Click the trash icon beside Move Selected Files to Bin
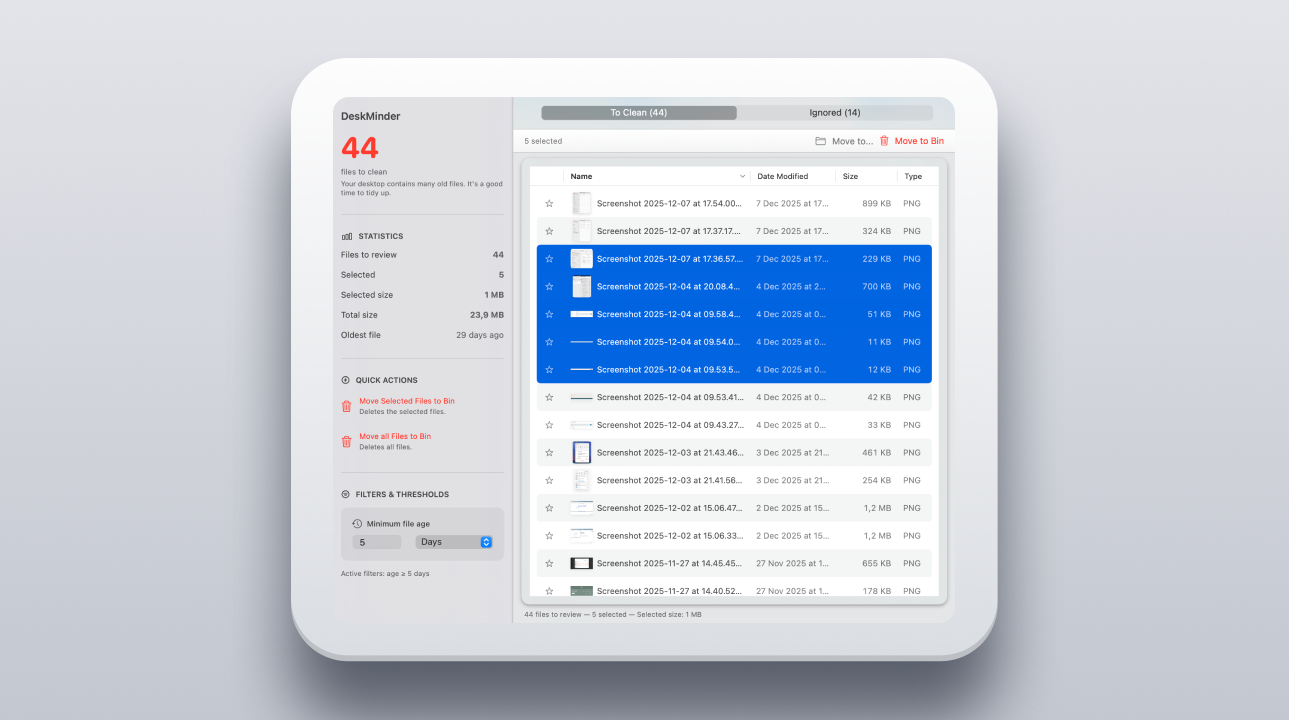Viewport: 1289px width, 720px height. click(347, 405)
